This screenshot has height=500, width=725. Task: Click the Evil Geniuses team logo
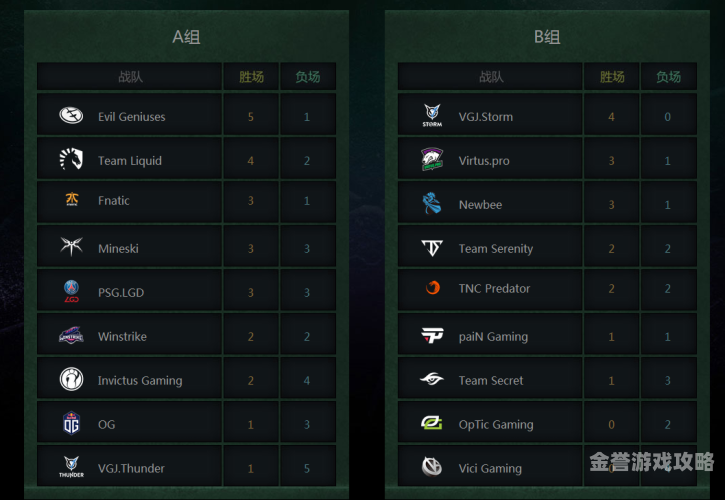click(x=71, y=115)
